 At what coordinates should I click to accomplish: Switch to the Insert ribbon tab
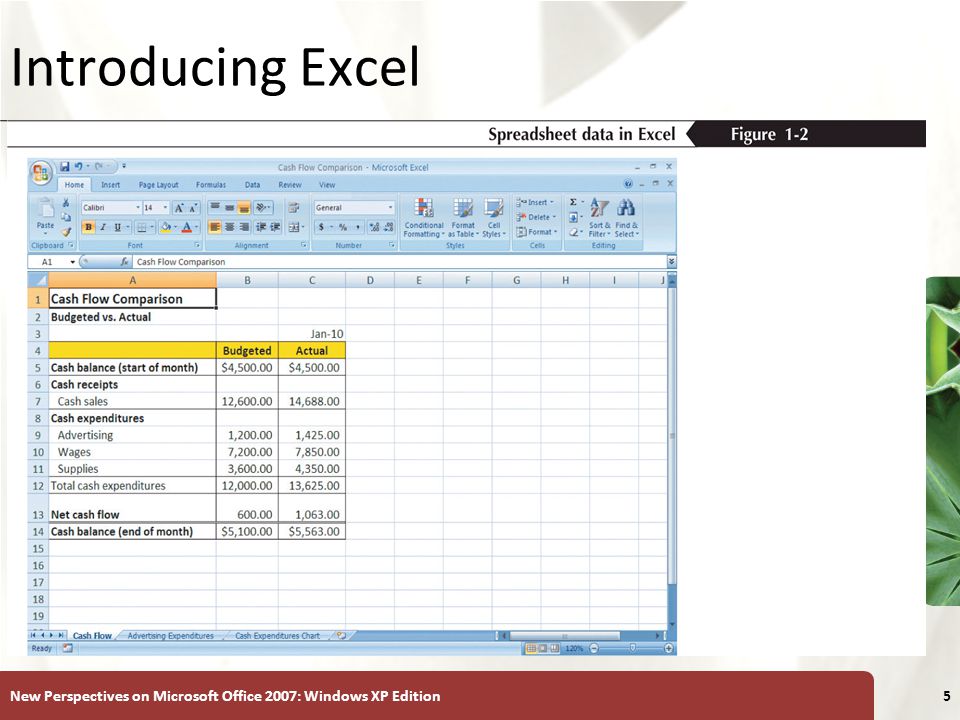tap(110, 185)
